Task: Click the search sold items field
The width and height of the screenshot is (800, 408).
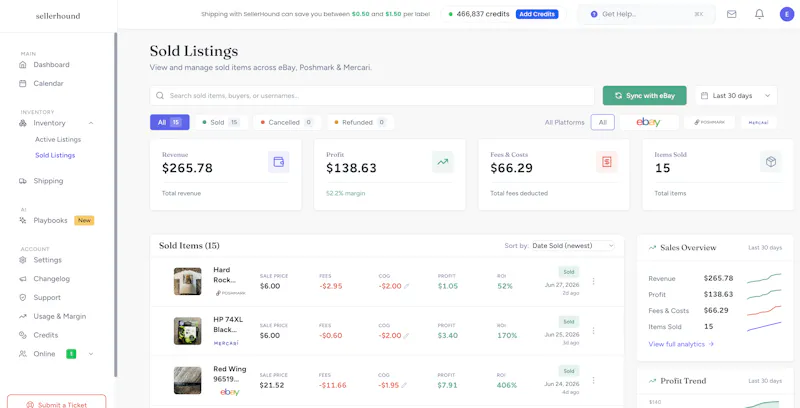Action: pyautogui.click(x=372, y=95)
